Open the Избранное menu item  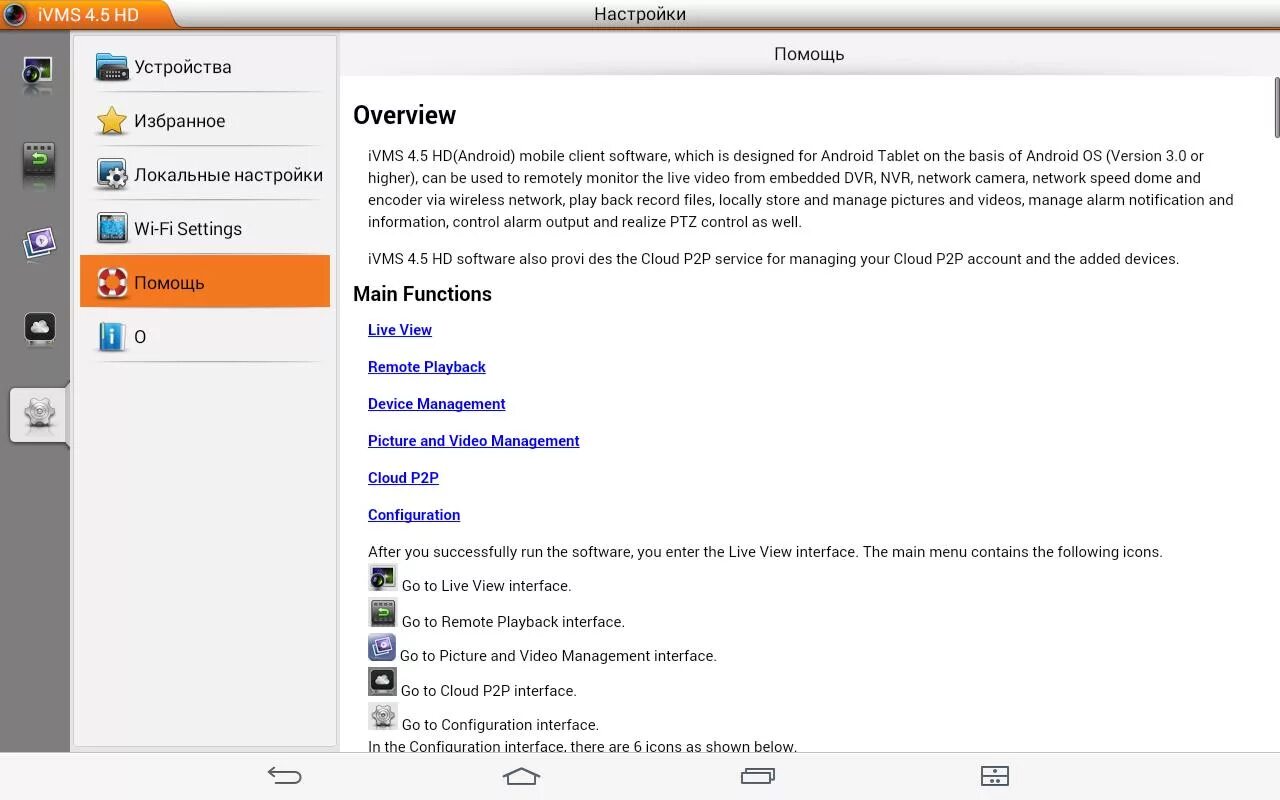[x=205, y=121]
